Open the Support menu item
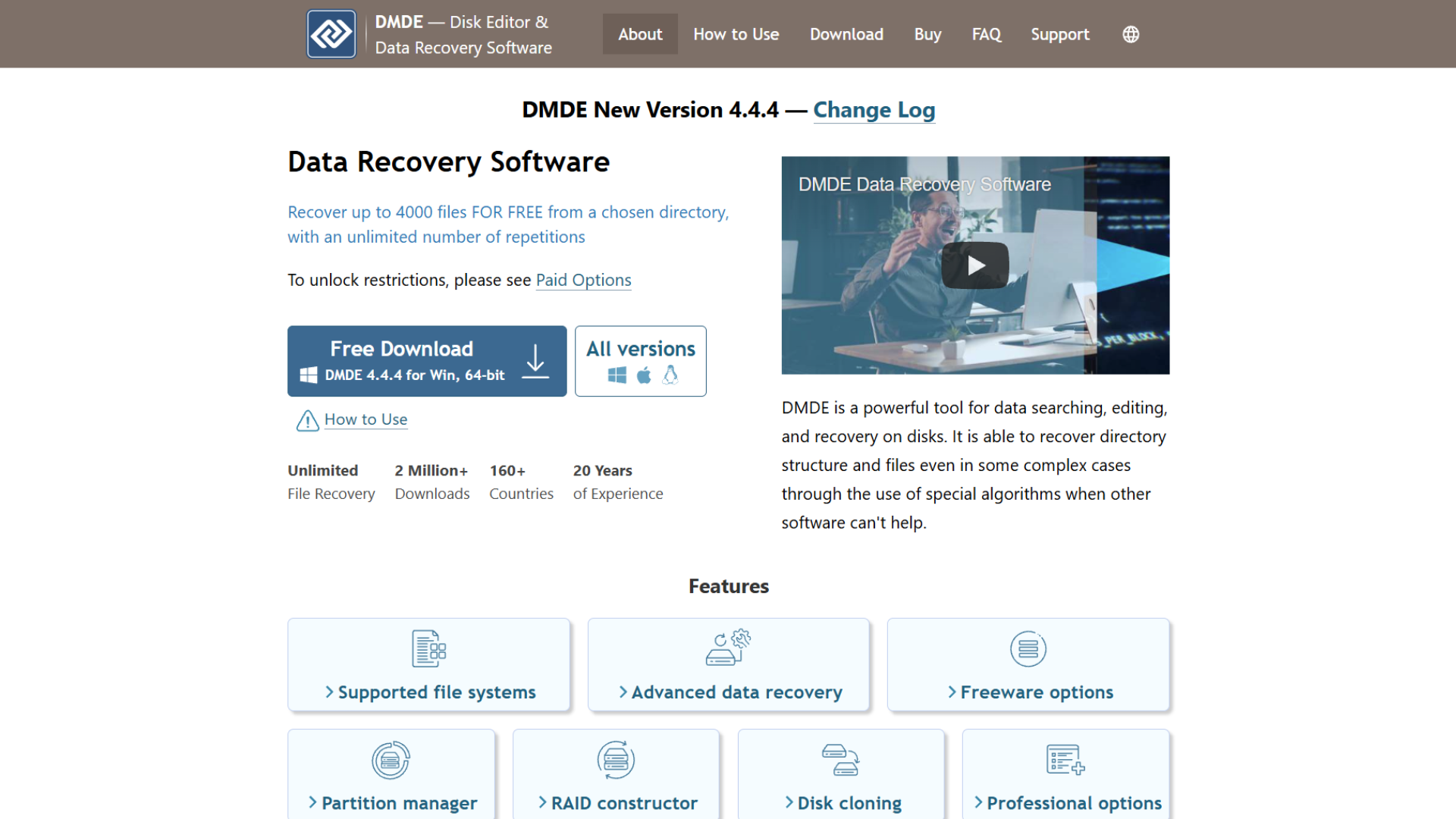1456x819 pixels. point(1059,34)
